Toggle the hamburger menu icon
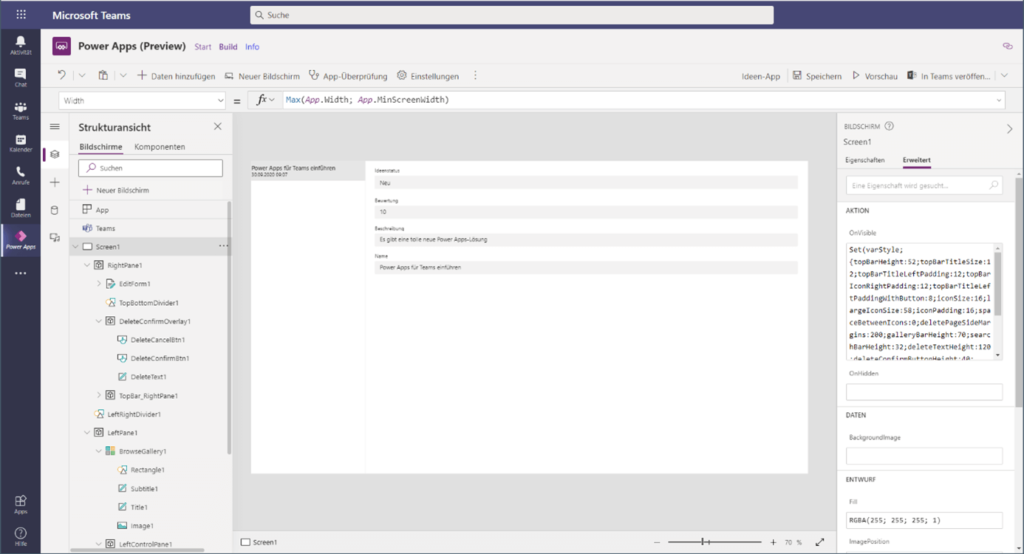1024x554 pixels. click(55, 127)
